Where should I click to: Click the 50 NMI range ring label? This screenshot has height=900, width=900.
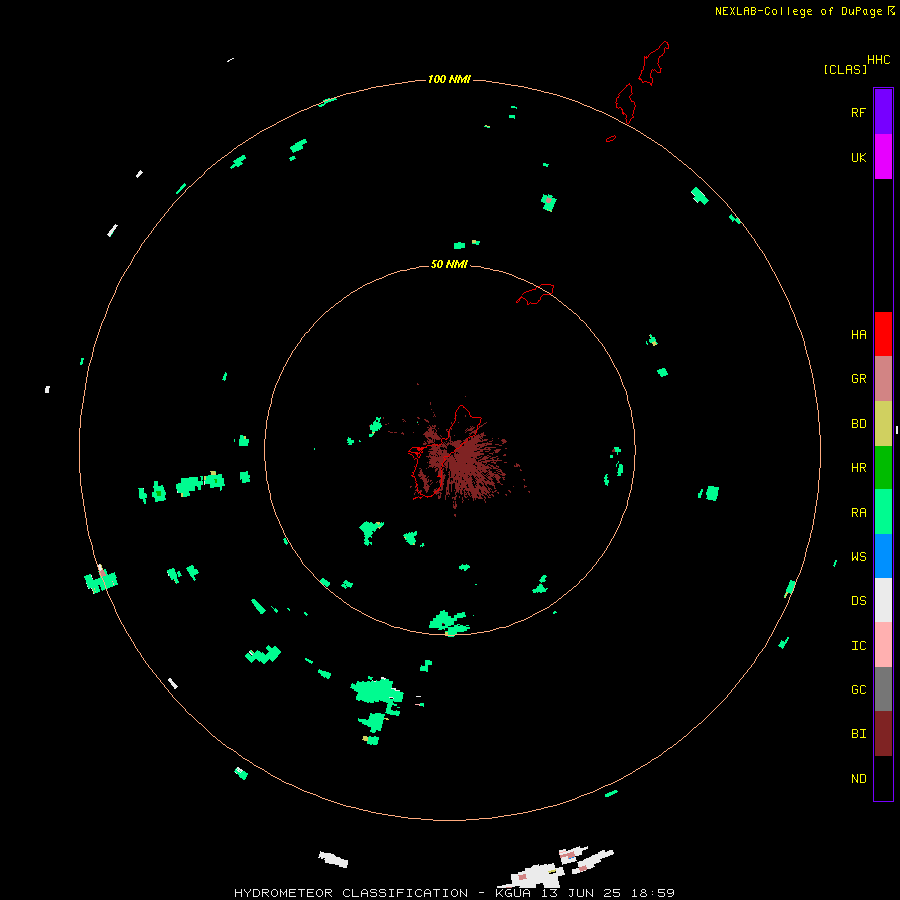pos(449,264)
